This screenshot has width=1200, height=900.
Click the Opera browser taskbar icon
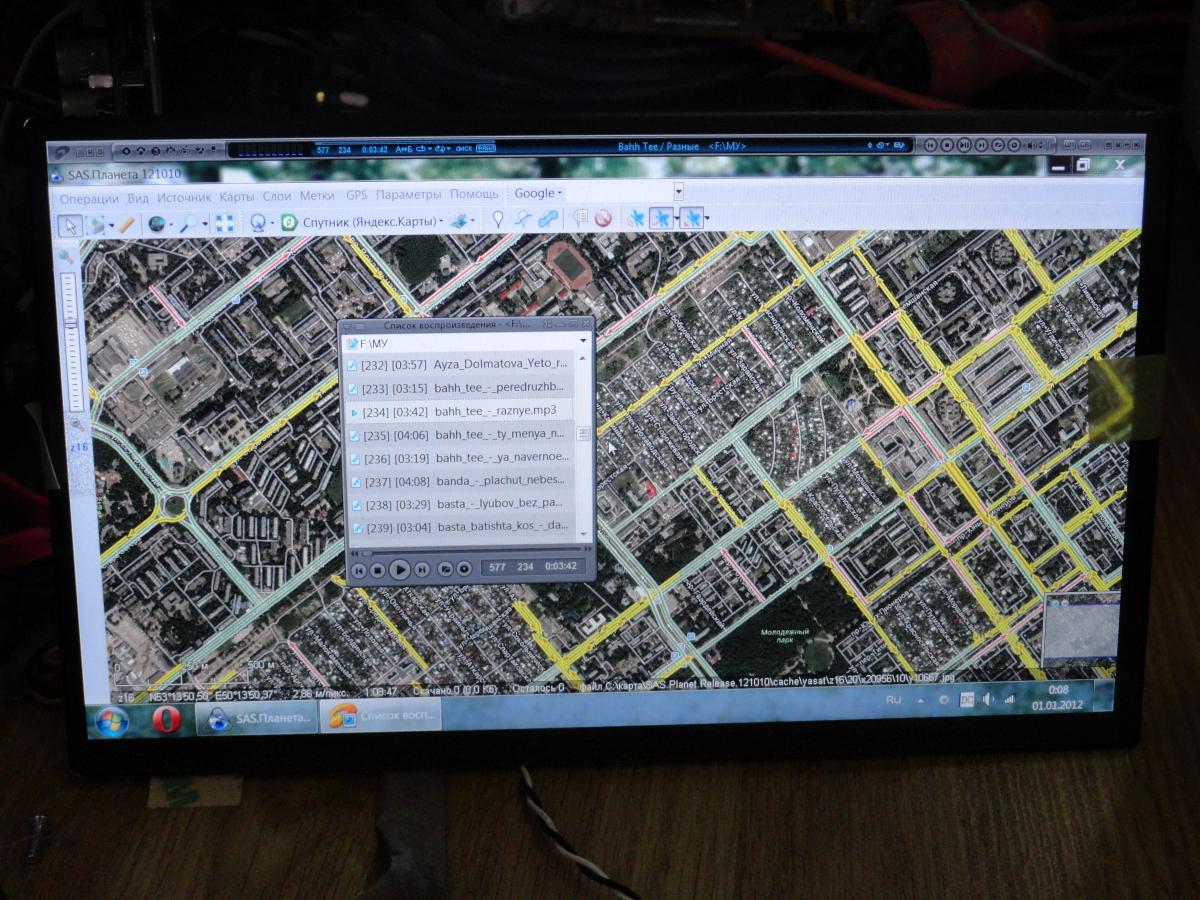pyautogui.click(x=166, y=719)
